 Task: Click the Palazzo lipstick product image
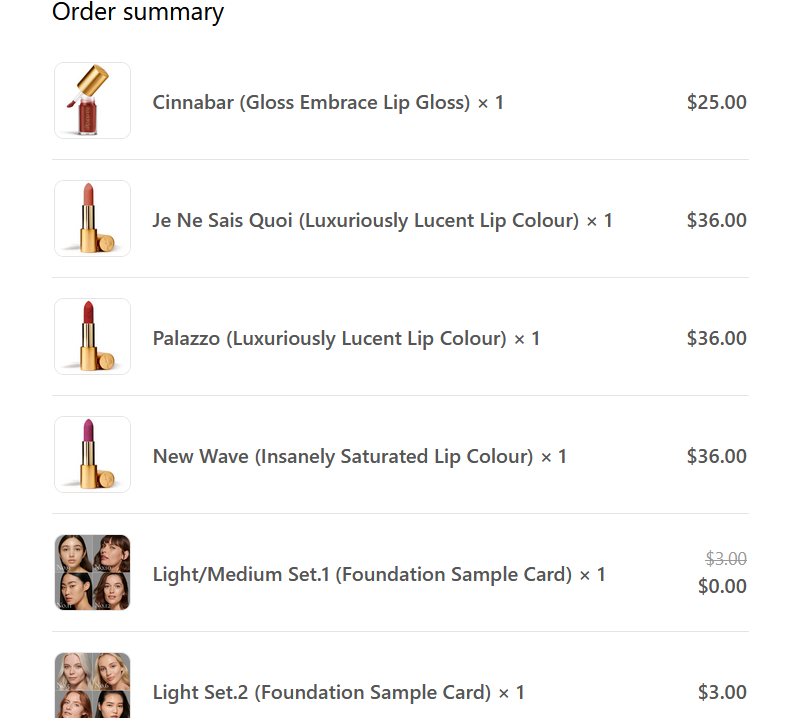pyautogui.click(x=92, y=337)
